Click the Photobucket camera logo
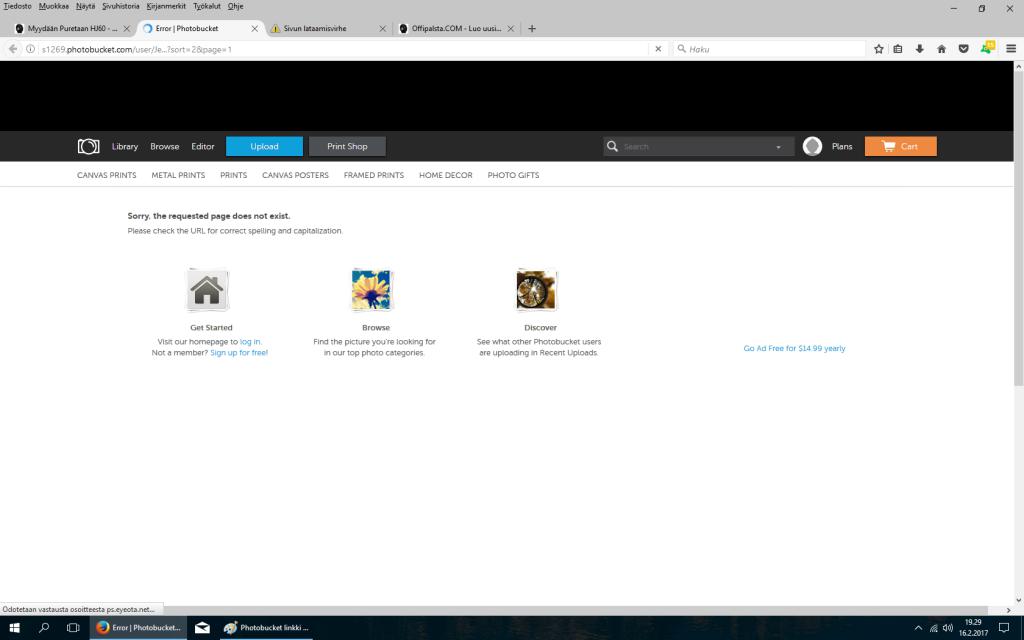This screenshot has height=640, width=1024. [x=88, y=146]
